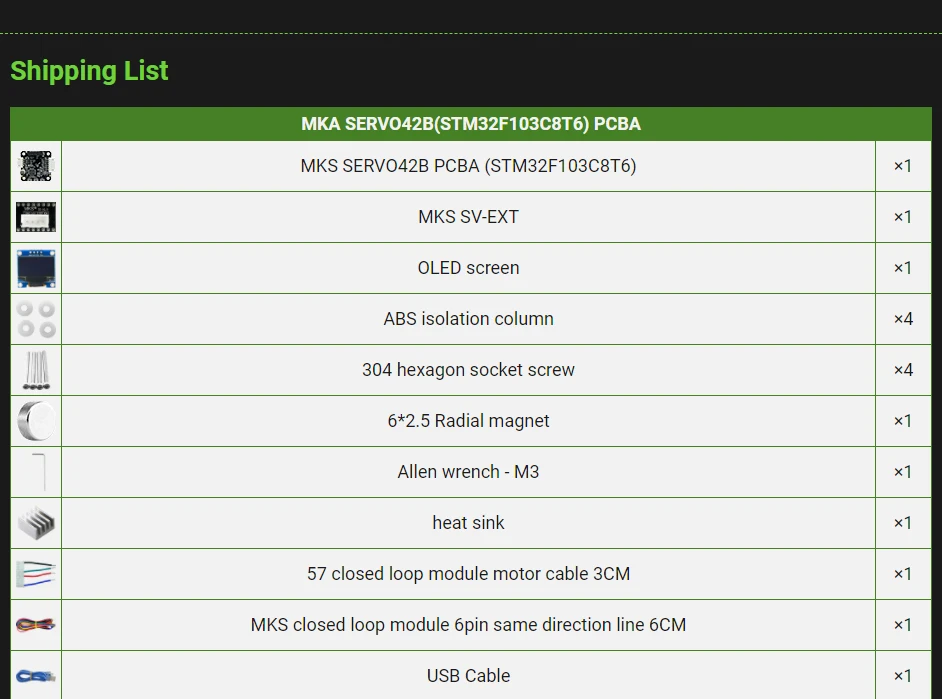Screen dimensions: 942x699
Task: Click the ×4 quantity for ABS isolation column
Action: (x=903, y=319)
